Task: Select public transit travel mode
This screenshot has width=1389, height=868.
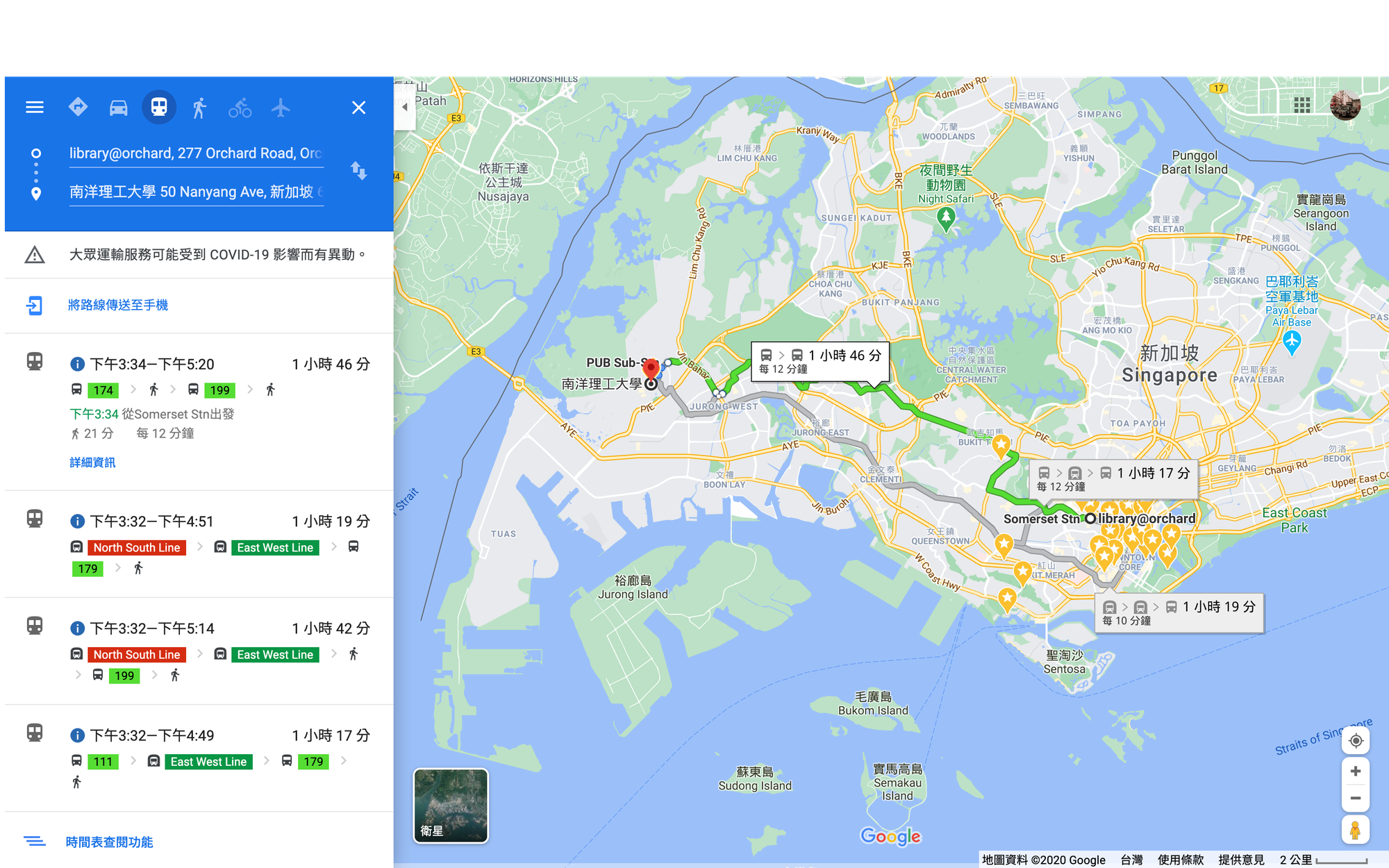Action: pyautogui.click(x=159, y=108)
